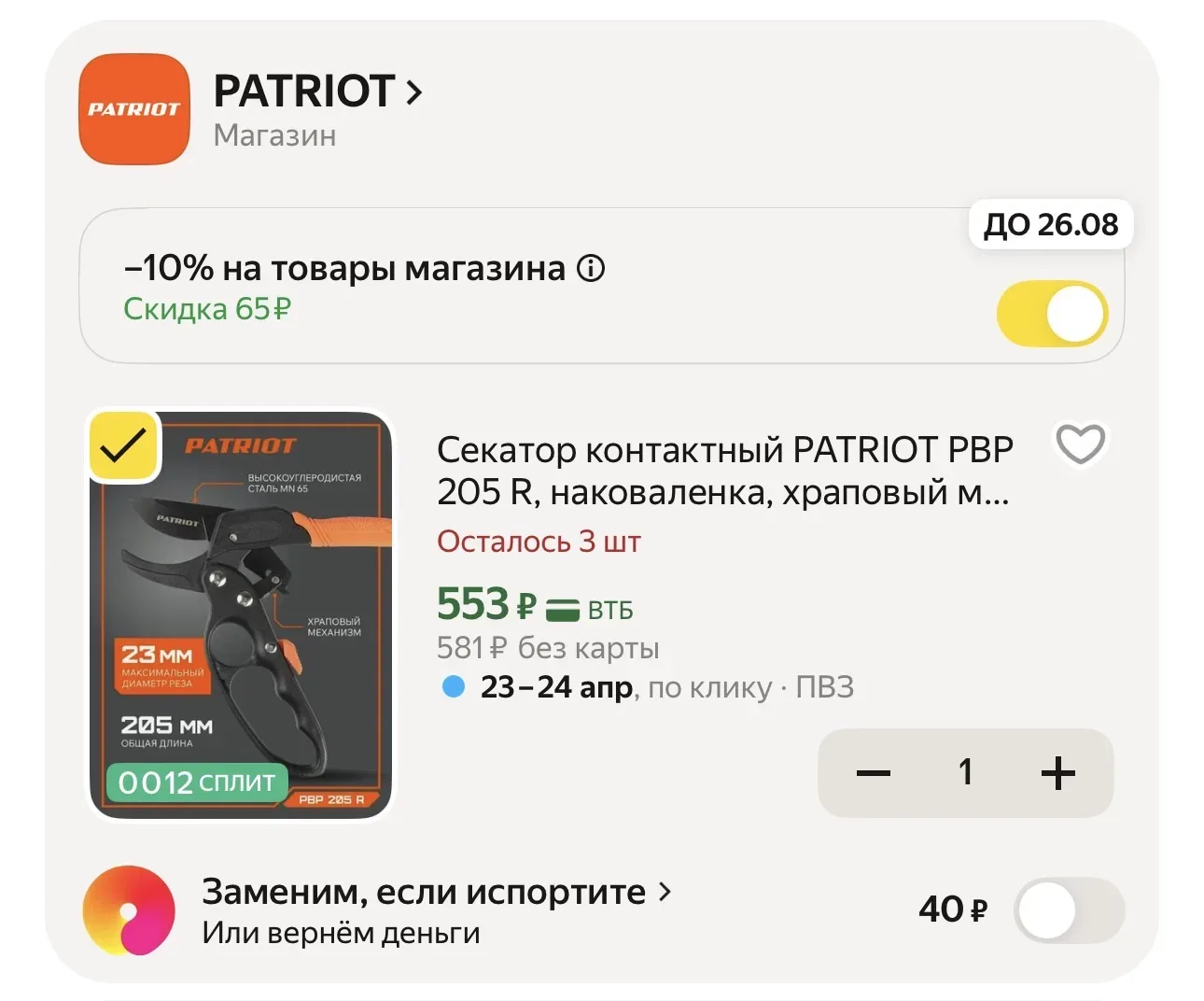1204x1001 pixels.
Task: Enable the 40 ₽ replacement protection toggle
Action: (x=1069, y=909)
